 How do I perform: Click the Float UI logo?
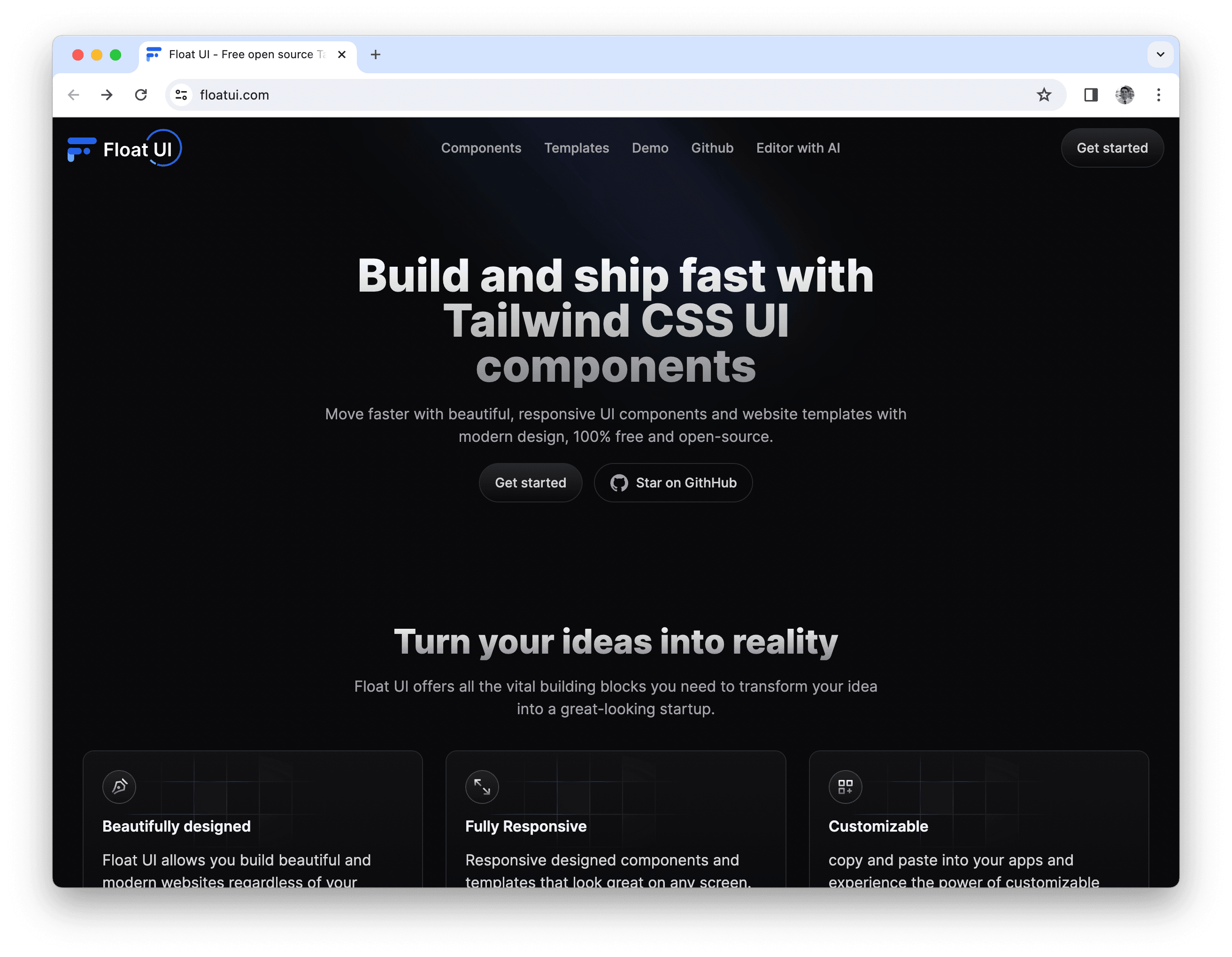tap(123, 148)
